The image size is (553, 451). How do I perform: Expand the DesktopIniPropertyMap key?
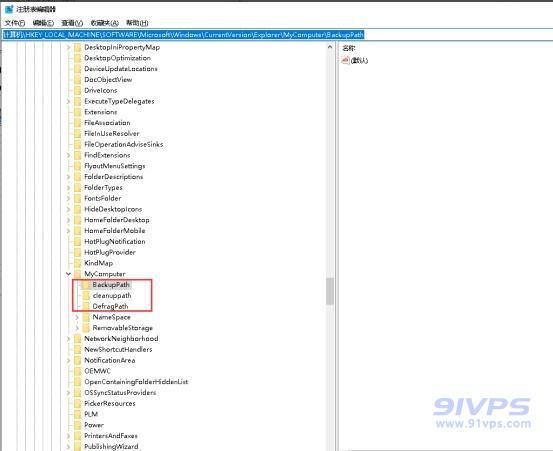coord(68,47)
